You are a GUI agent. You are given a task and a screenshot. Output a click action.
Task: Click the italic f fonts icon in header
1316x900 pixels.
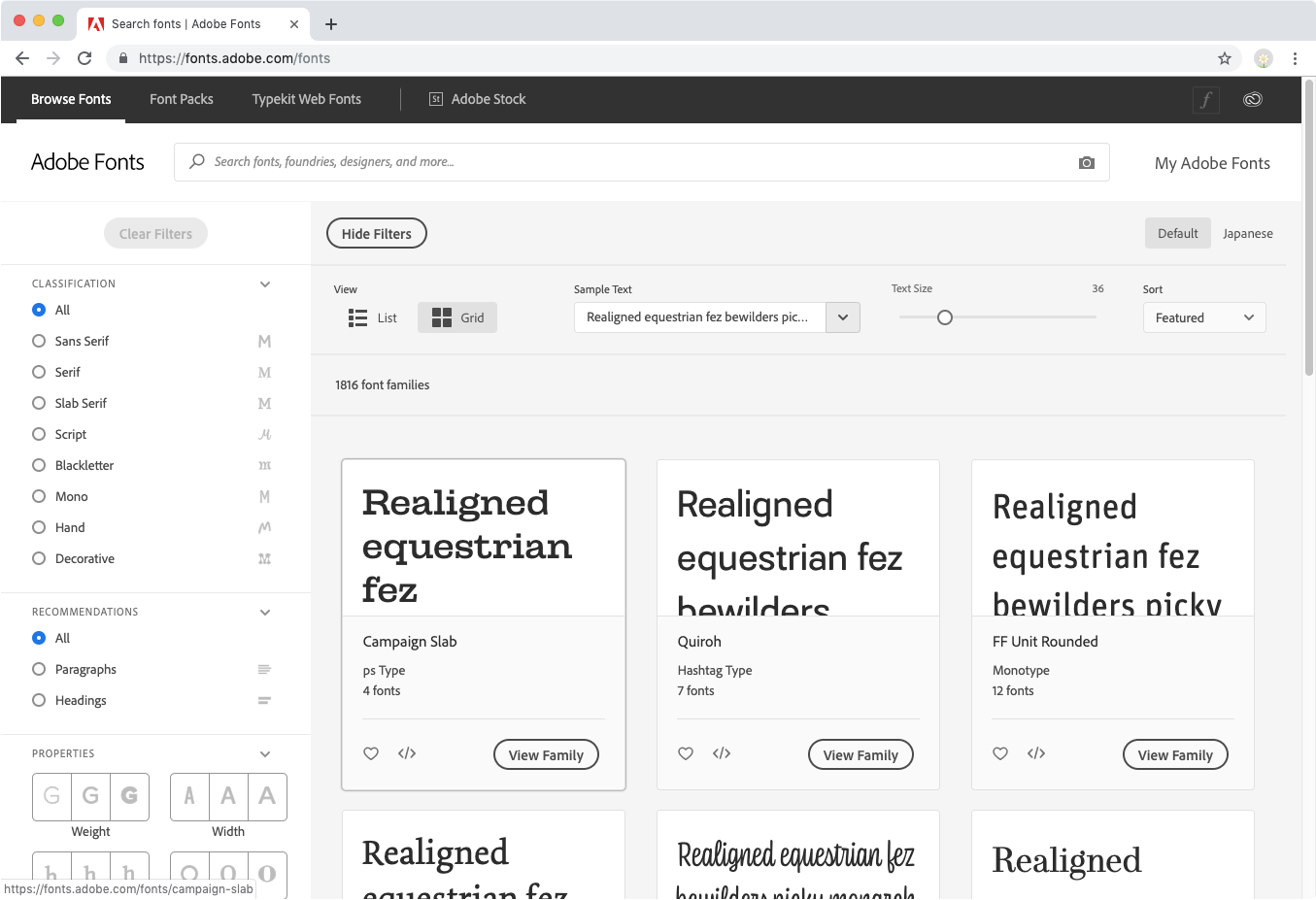coord(1206,99)
